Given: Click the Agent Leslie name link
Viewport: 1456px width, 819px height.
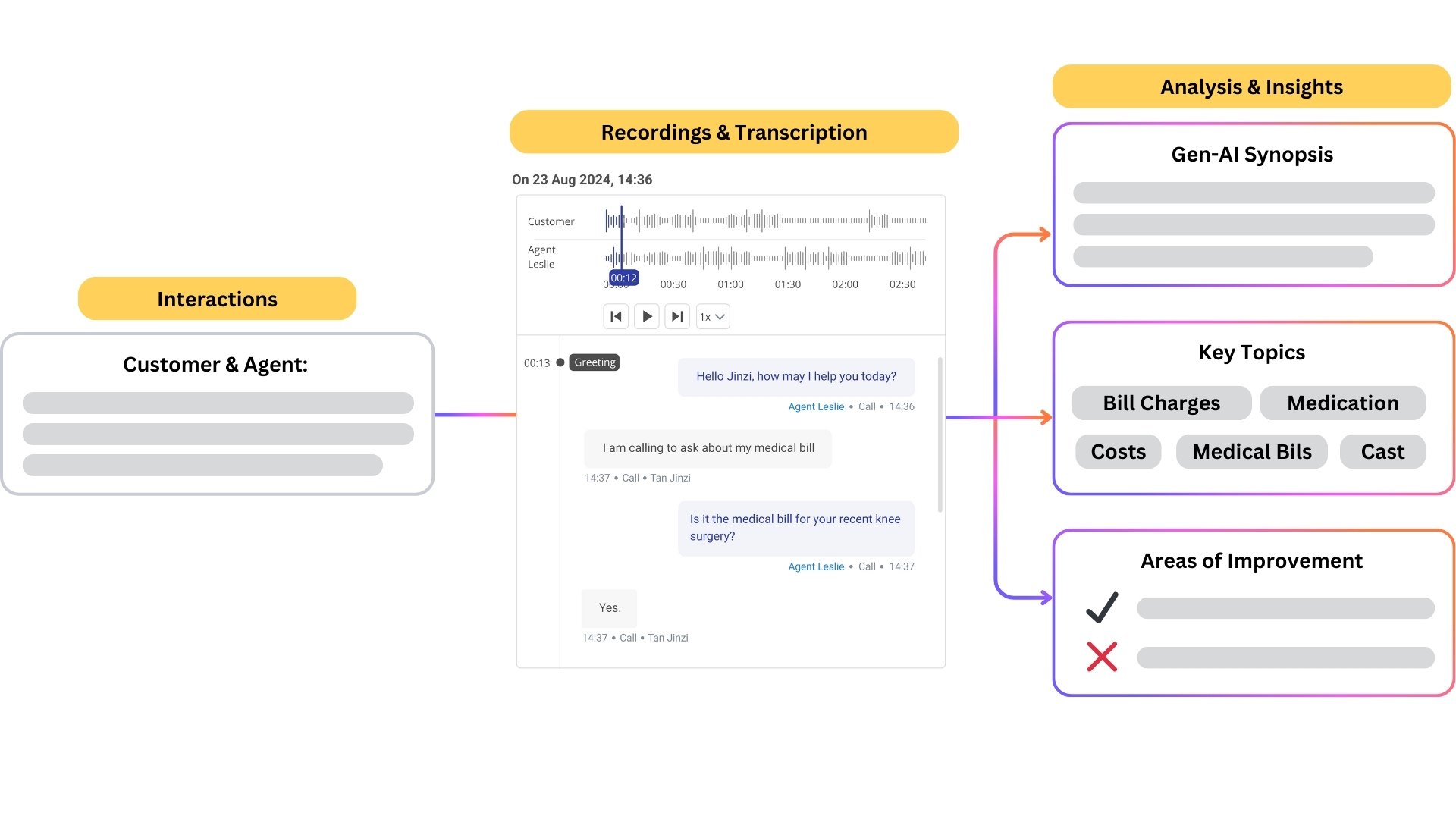Looking at the screenshot, I should point(816,406).
